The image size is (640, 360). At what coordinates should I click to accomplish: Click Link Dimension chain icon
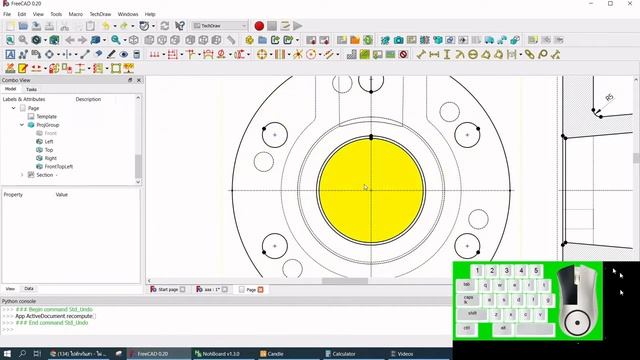[529, 54]
